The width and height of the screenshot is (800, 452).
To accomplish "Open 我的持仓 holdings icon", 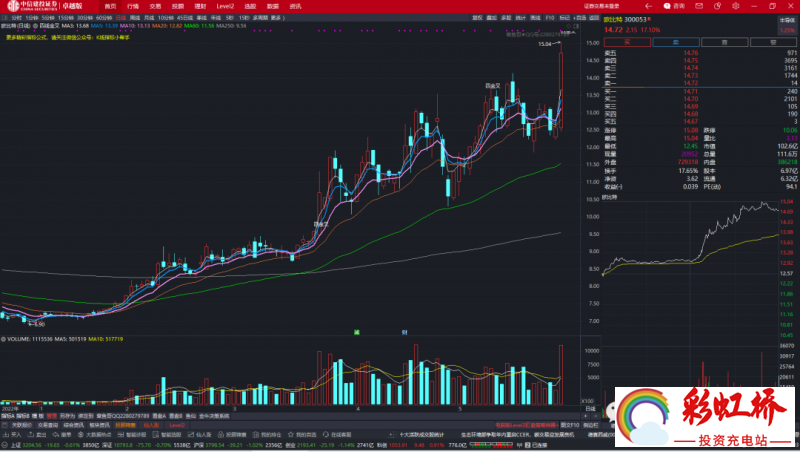I will (x=256, y=435).
